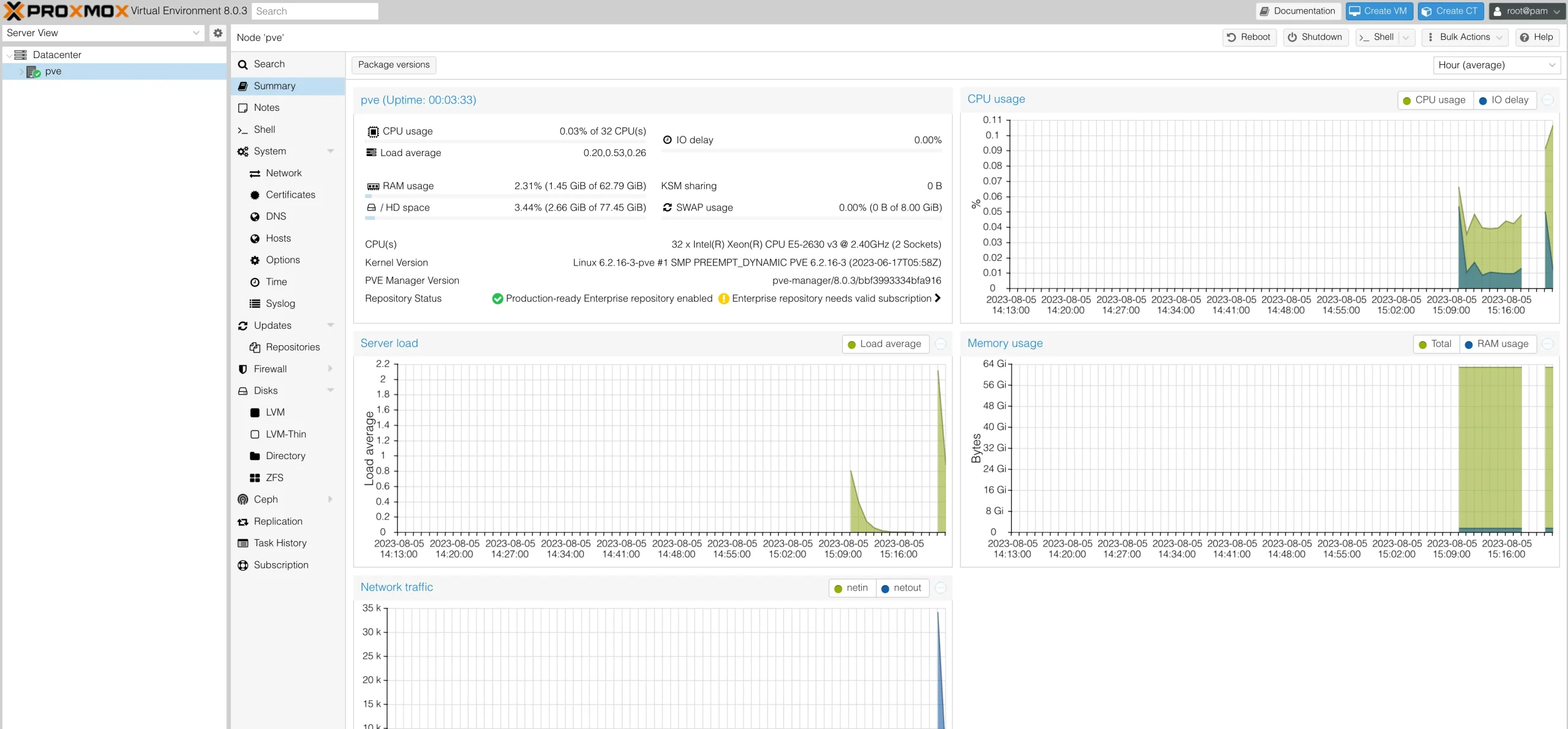Toggle the netin legend series

pyautogui.click(x=852, y=588)
